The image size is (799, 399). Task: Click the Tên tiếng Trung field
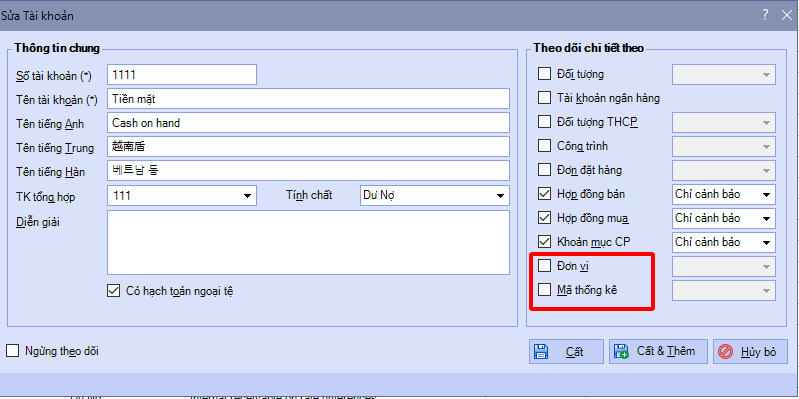(308, 147)
